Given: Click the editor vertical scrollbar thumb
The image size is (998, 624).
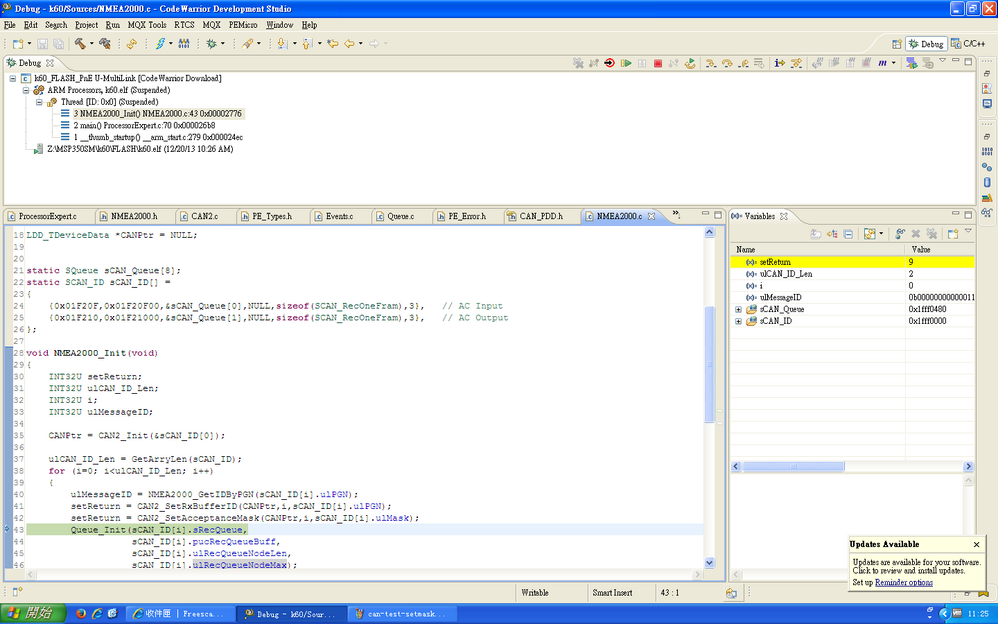Looking at the screenshot, I should click(x=709, y=364).
